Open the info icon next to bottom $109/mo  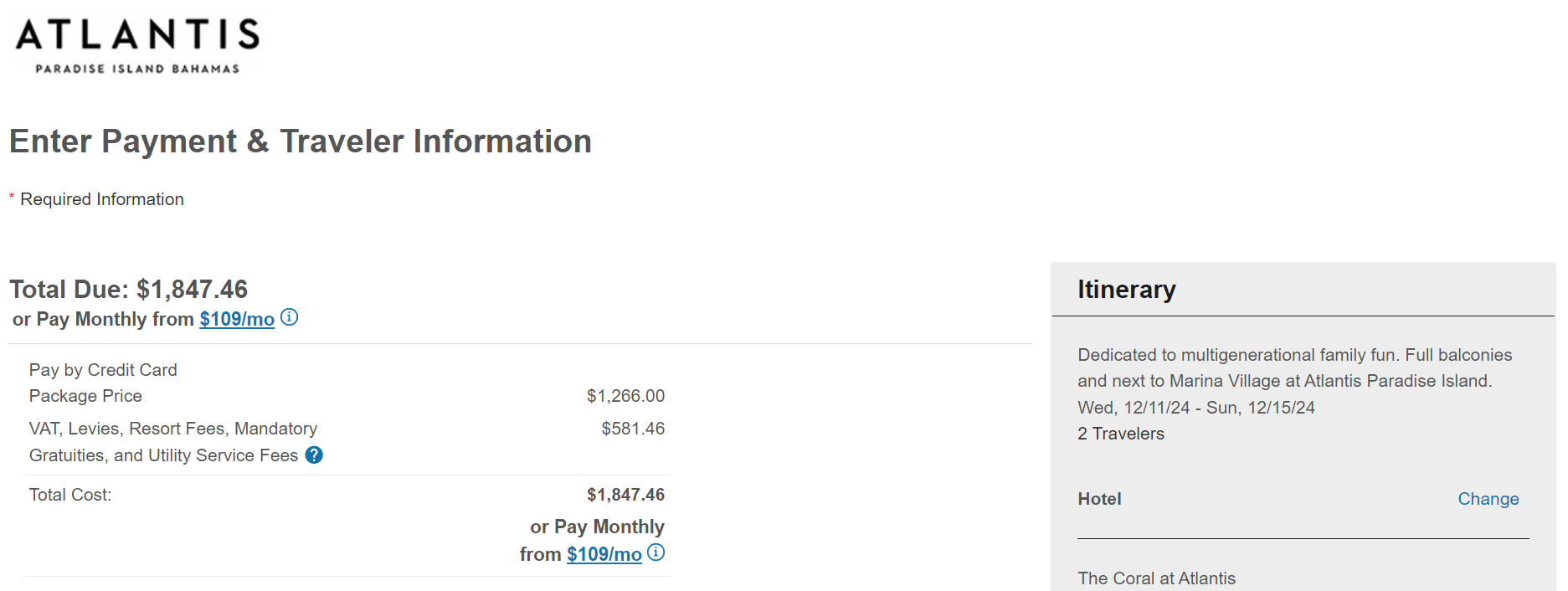click(657, 552)
